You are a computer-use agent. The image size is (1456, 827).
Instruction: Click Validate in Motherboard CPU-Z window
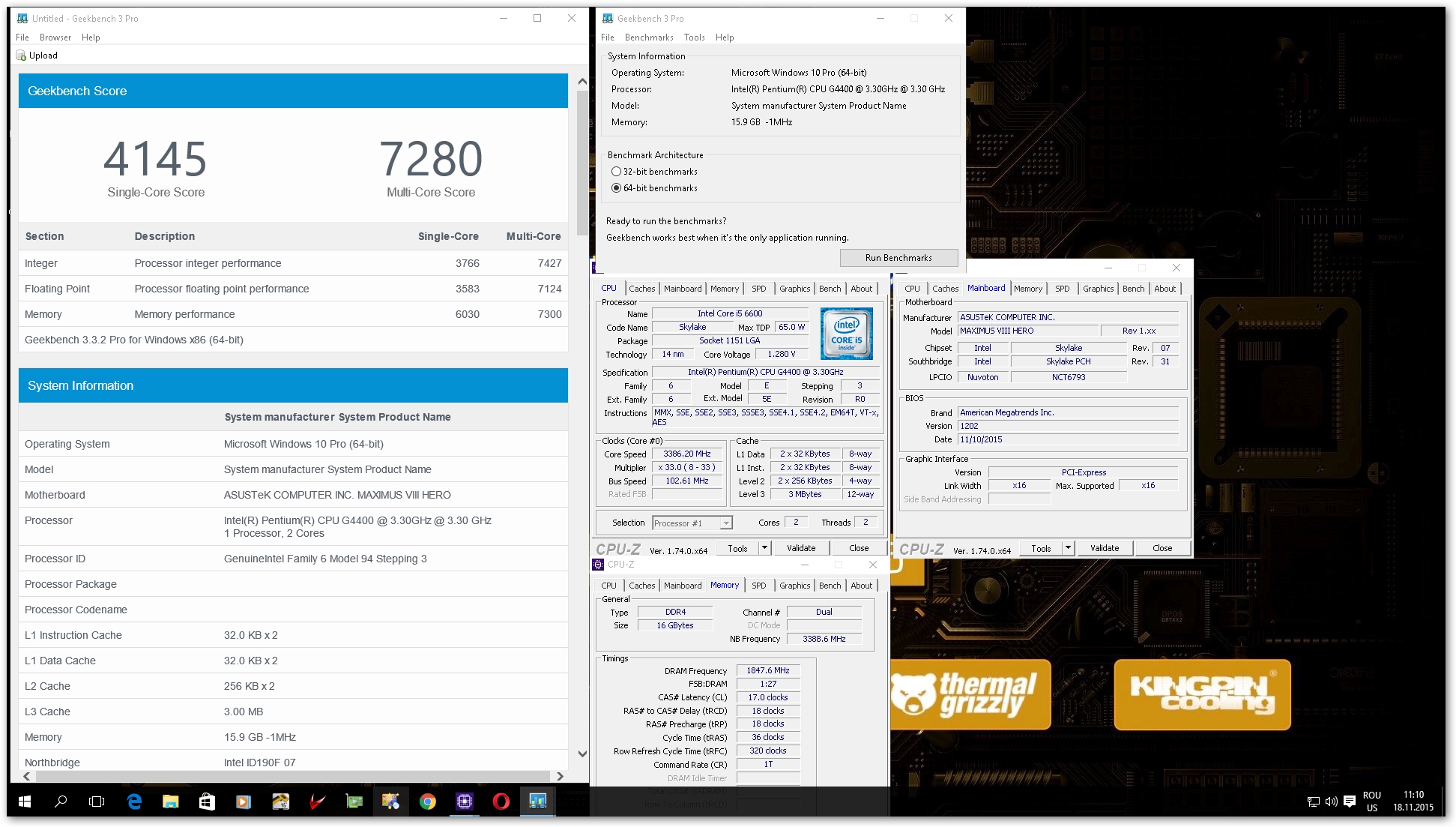tap(1105, 548)
